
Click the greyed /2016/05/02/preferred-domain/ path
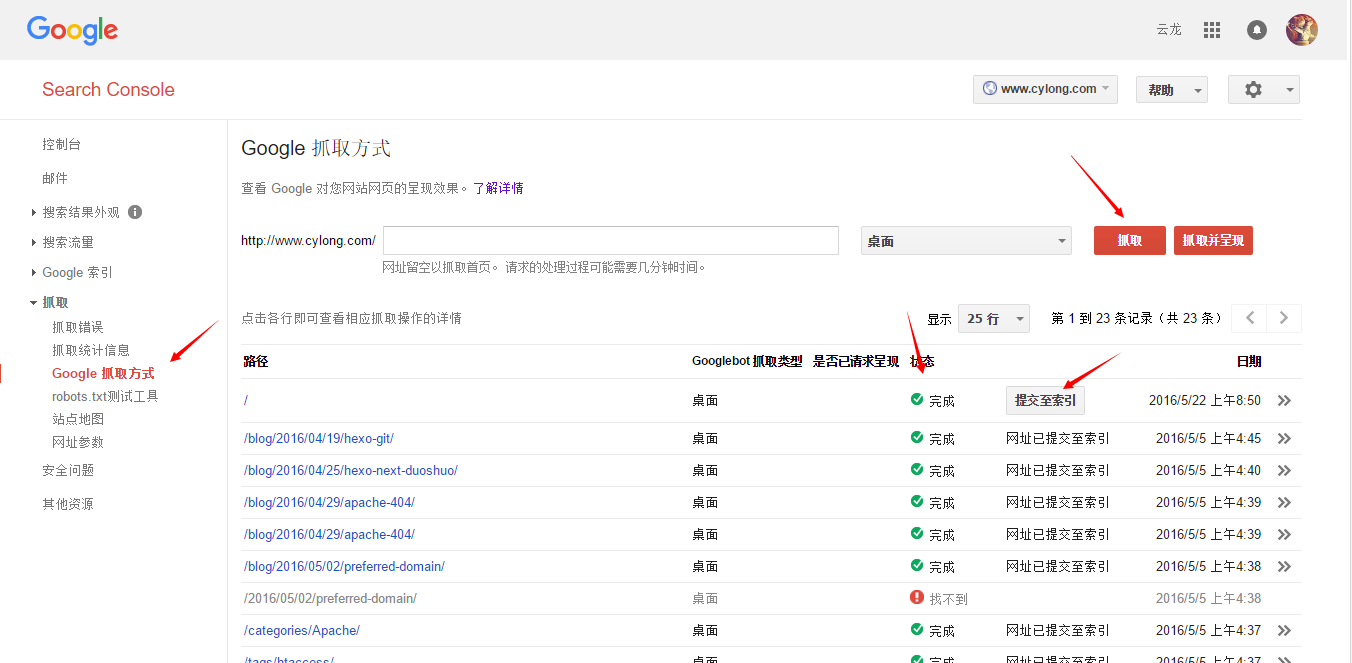pos(330,598)
